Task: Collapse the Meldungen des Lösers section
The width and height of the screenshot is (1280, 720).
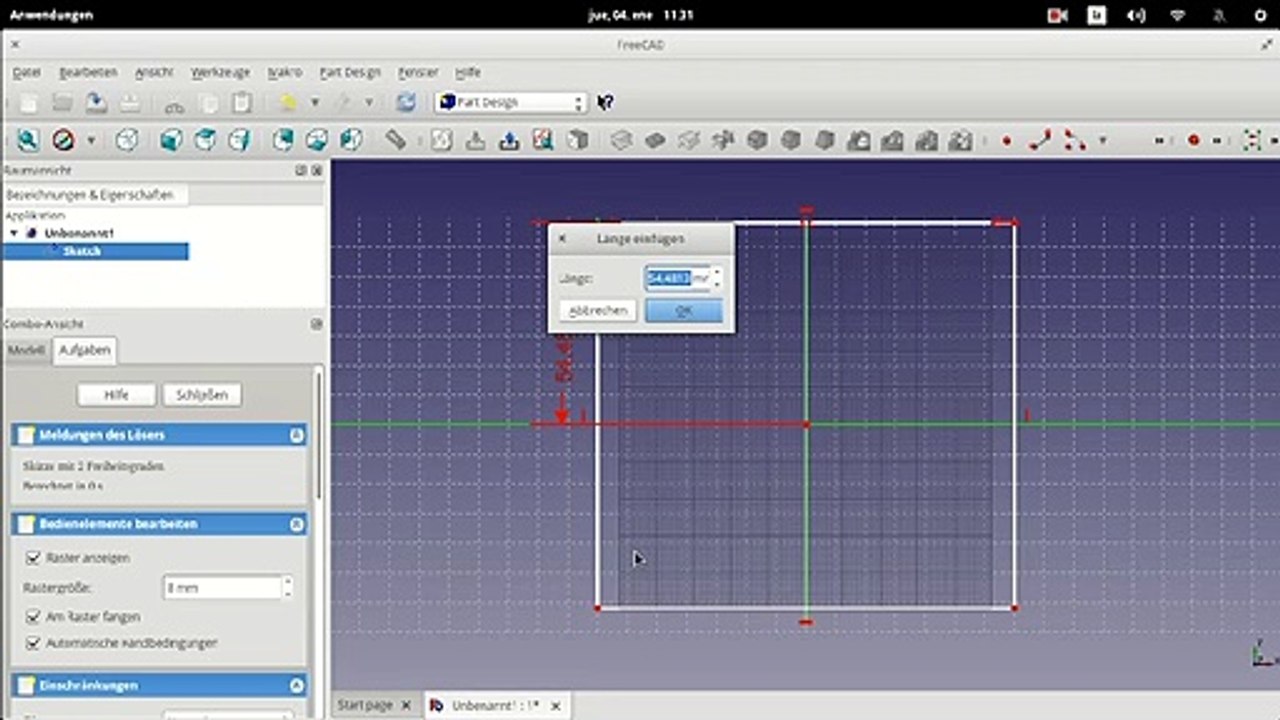Action: point(297,435)
